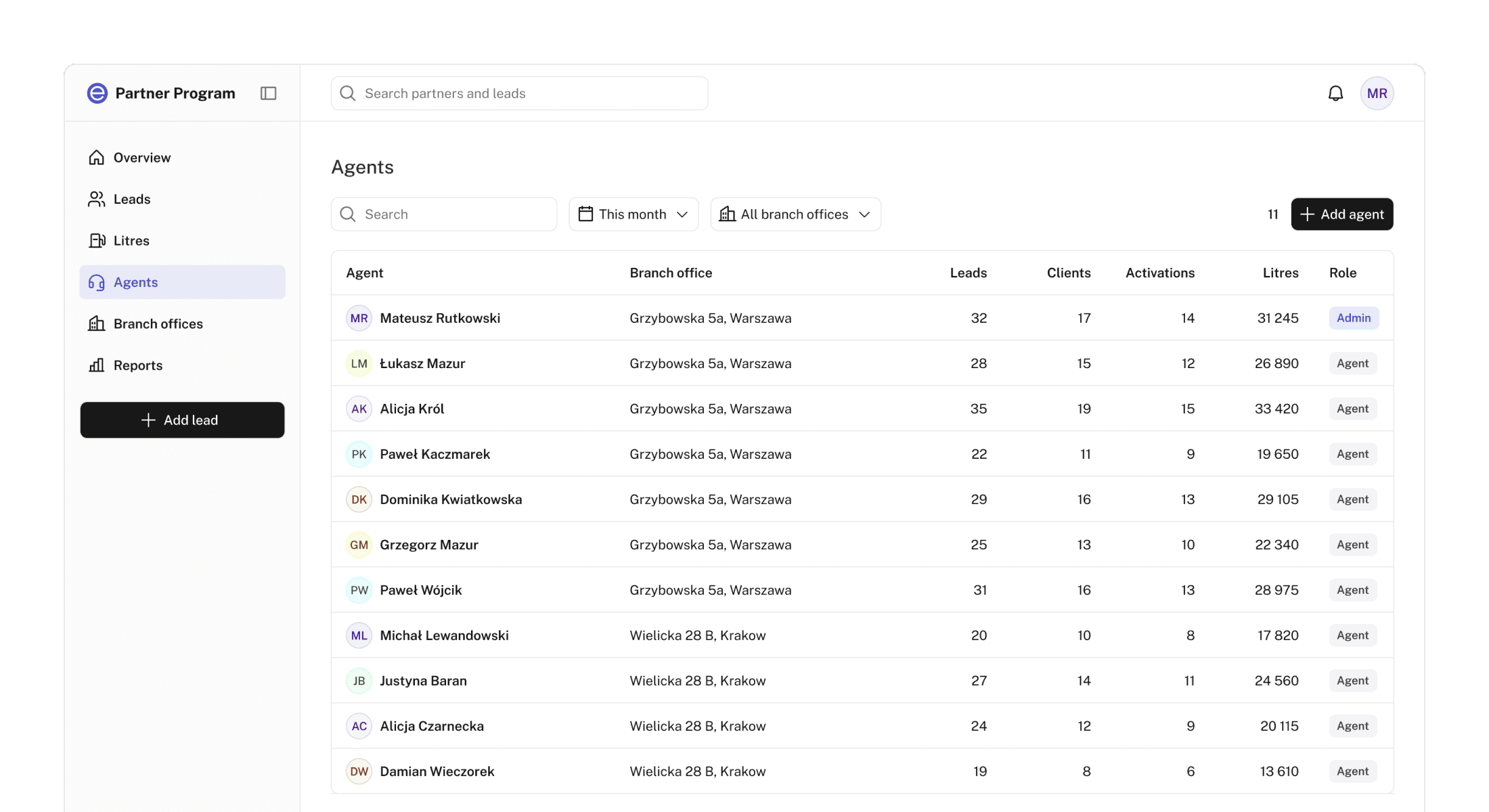Click the Partner Program logo icon

pos(97,93)
